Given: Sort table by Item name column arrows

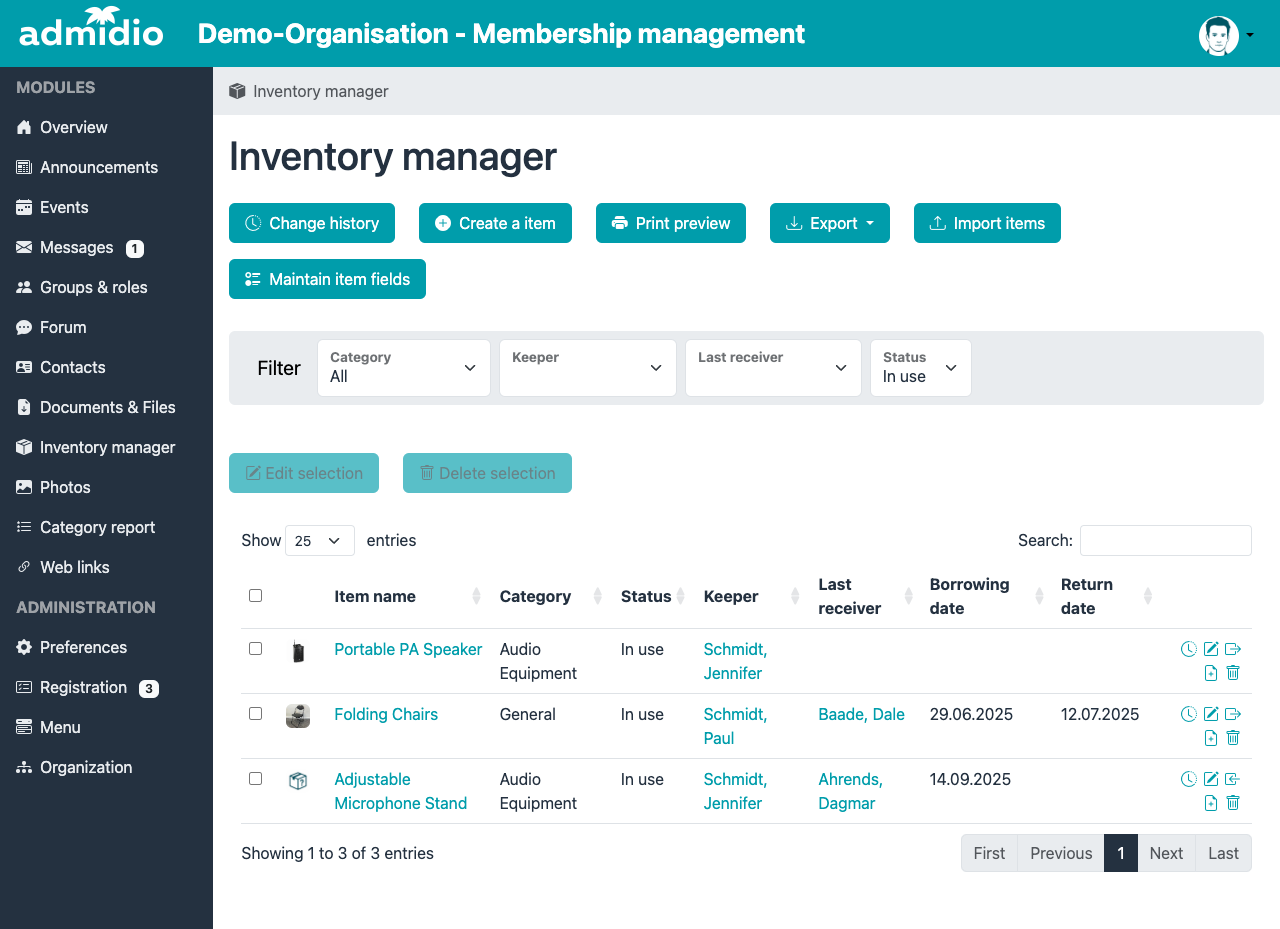Looking at the screenshot, I should click(476, 596).
